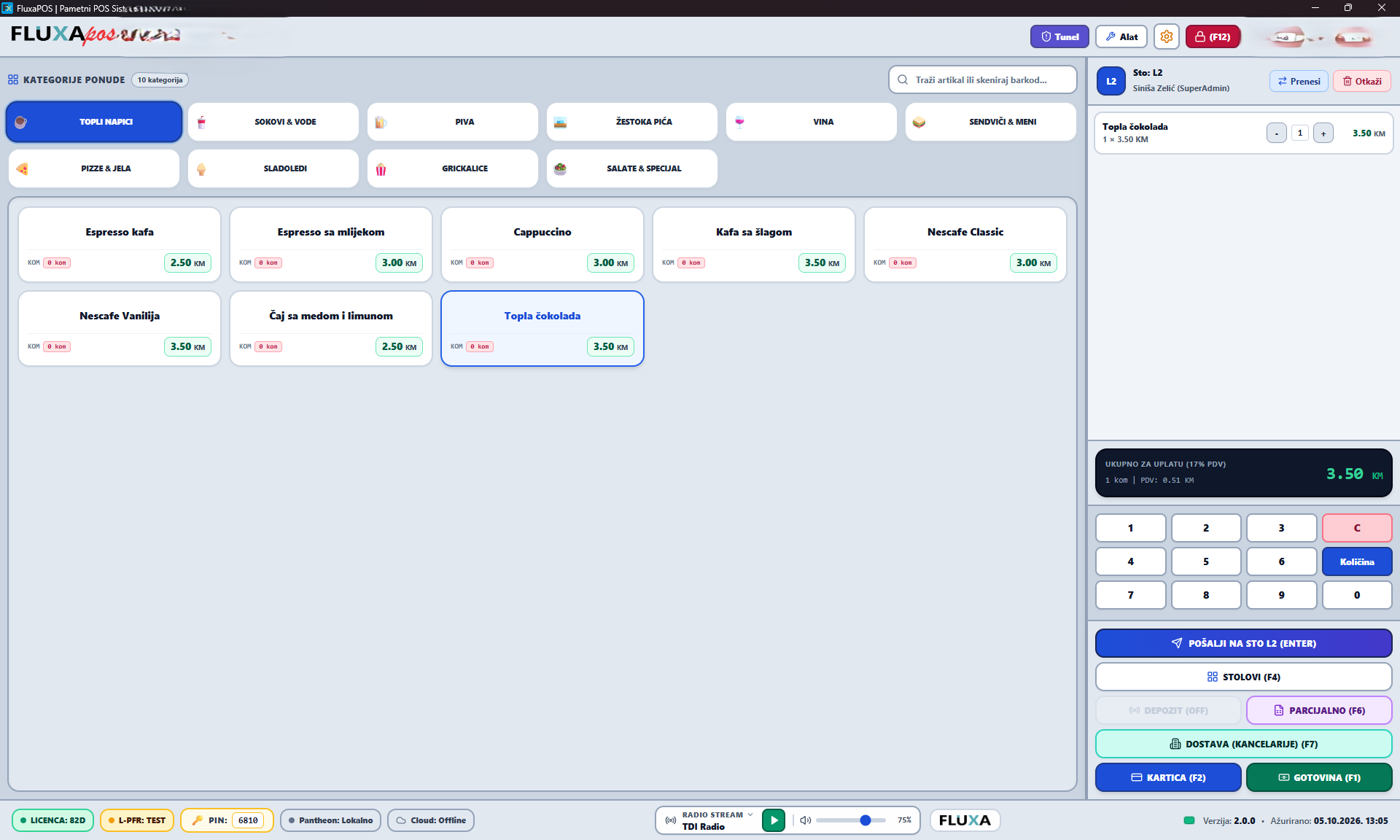
Task: Switch to SOKOVI & VODE category
Action: click(273, 122)
